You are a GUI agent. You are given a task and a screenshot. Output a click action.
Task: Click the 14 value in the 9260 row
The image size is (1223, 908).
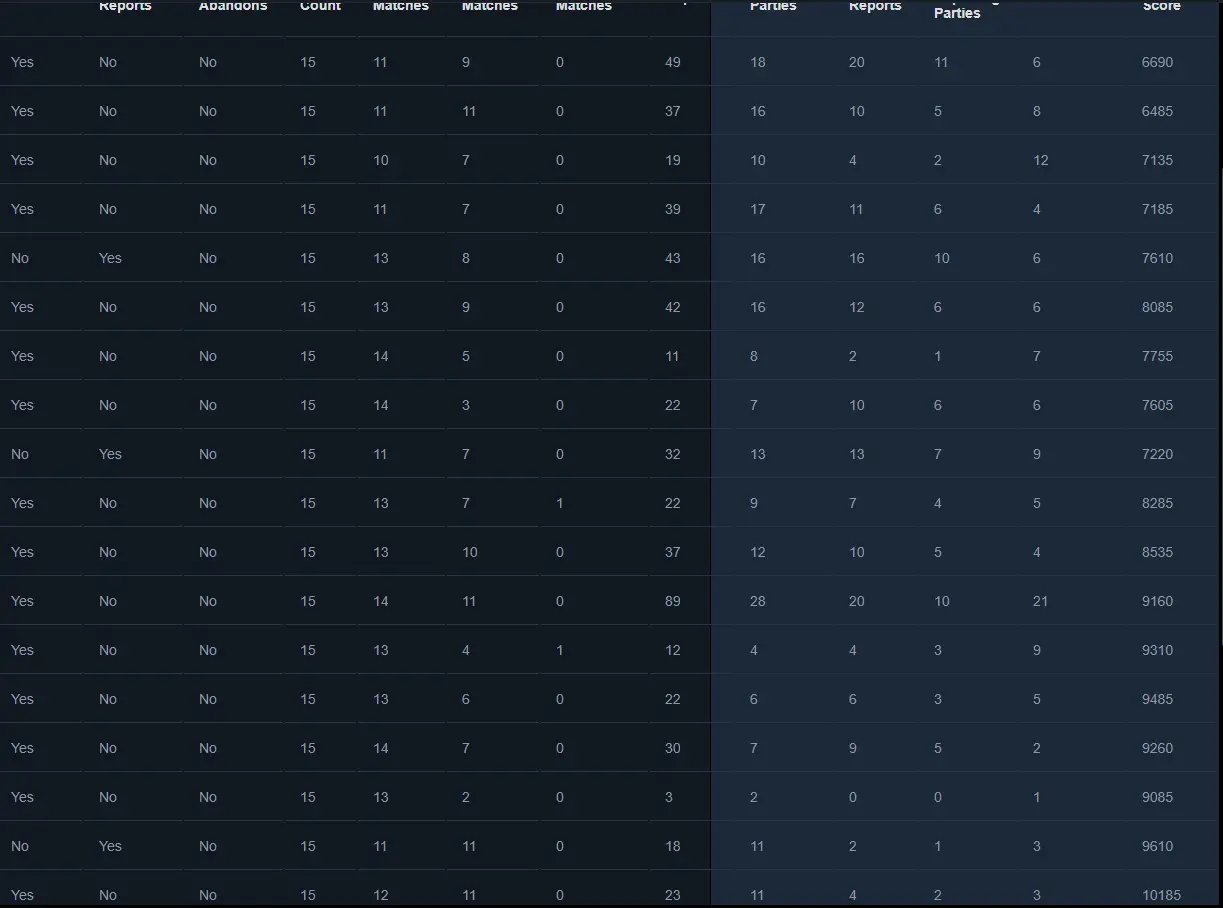[381, 748]
